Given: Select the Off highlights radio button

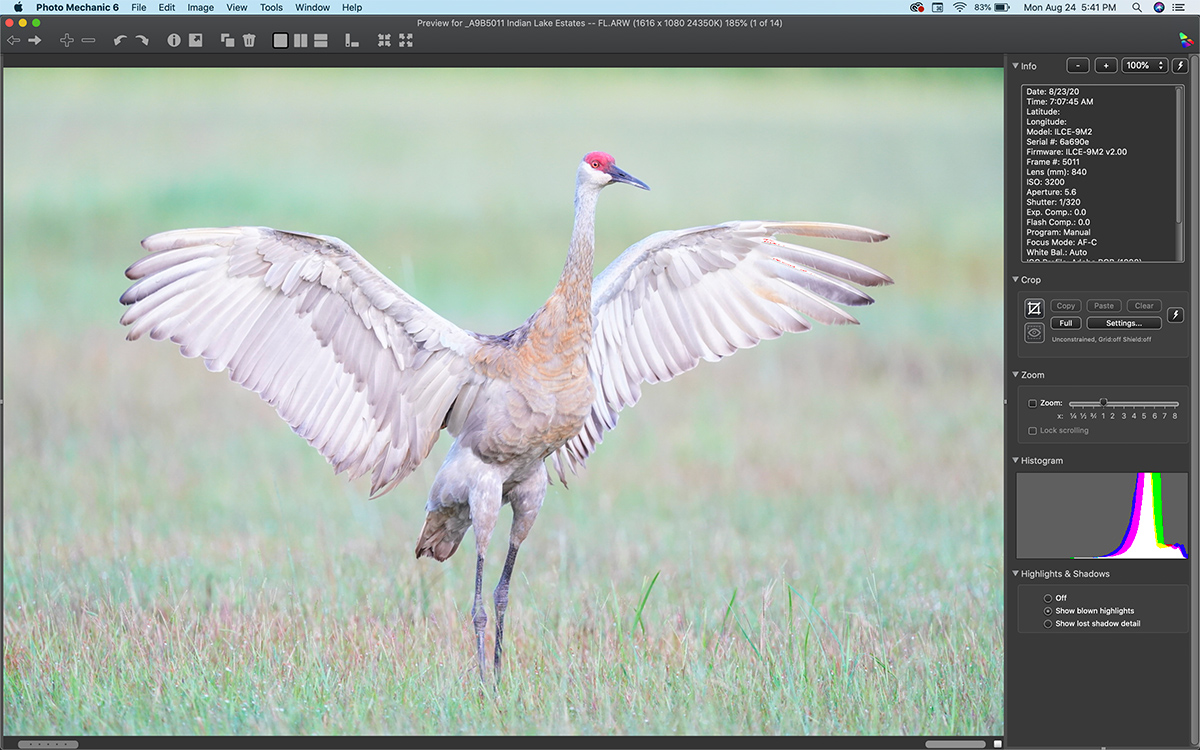Looking at the screenshot, I should tap(1048, 598).
